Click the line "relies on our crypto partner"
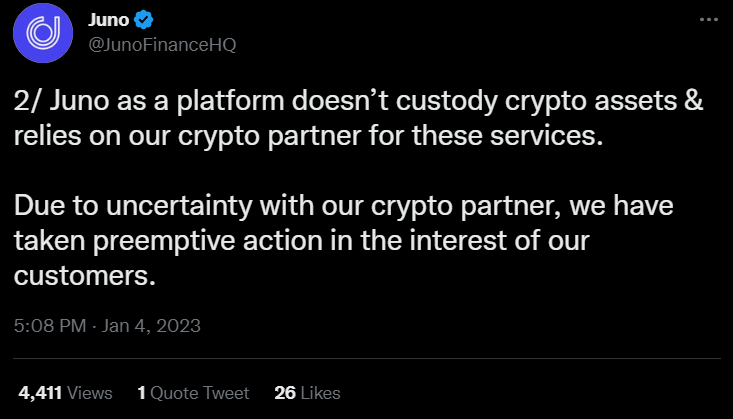Viewport: 733px width, 419px height. pyautogui.click(x=310, y=136)
